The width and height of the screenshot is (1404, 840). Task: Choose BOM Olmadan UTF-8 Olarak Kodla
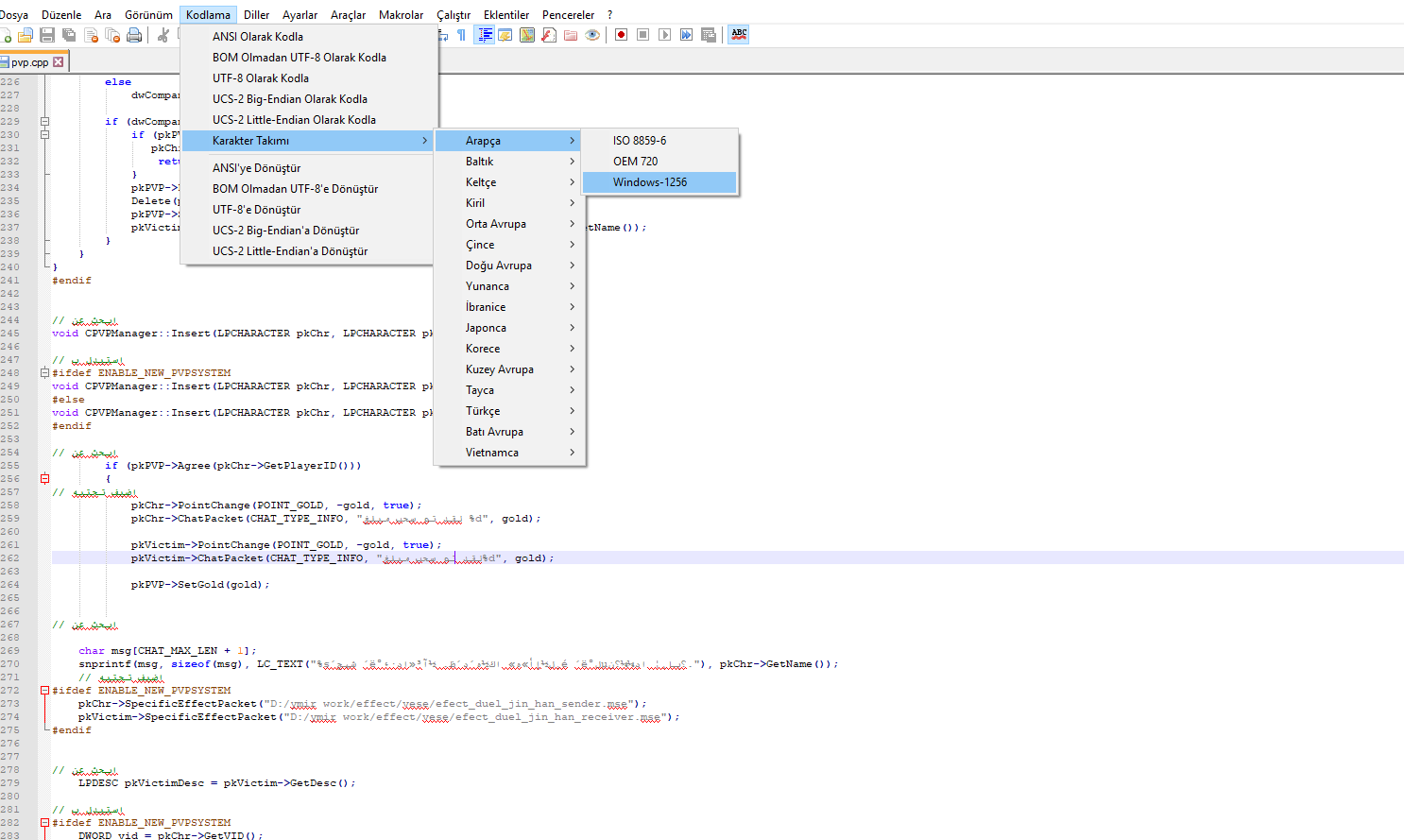coord(309,58)
